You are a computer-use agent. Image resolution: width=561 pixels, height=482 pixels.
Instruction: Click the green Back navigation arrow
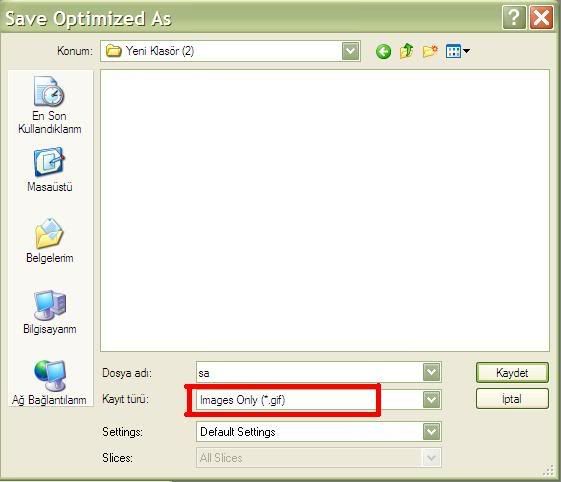coord(384,52)
